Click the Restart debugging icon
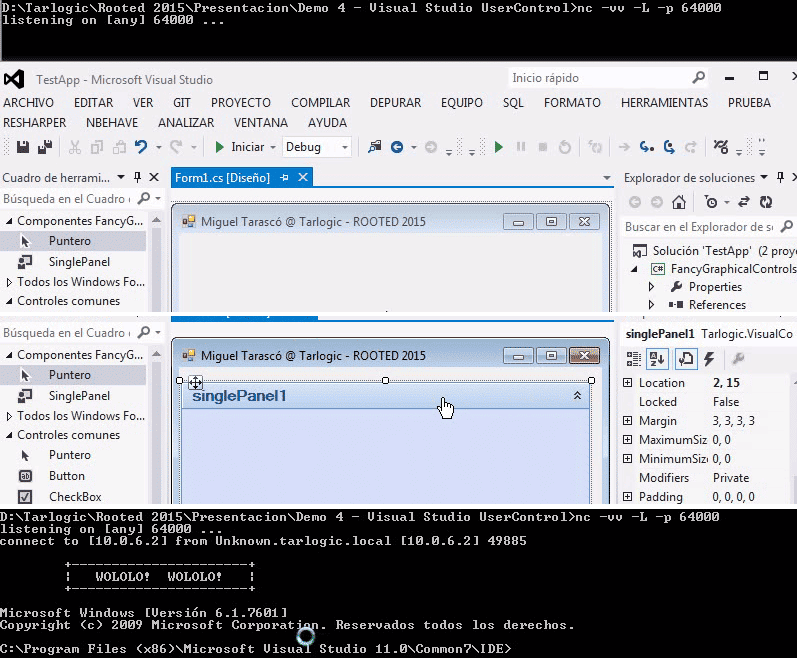Image resolution: width=797 pixels, height=658 pixels. point(565,147)
